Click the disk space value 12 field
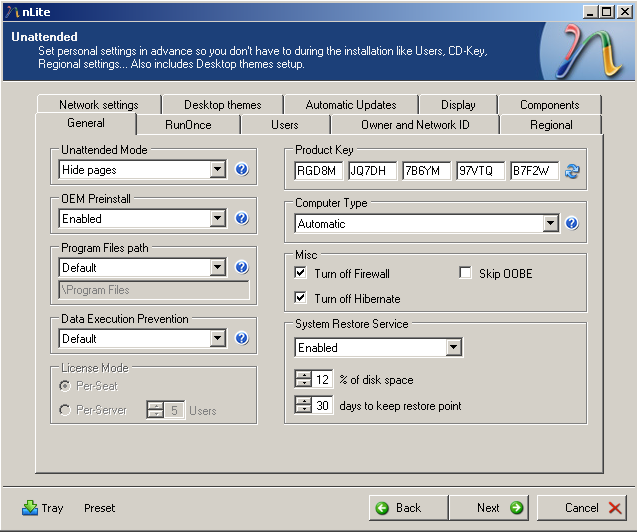 (323, 379)
